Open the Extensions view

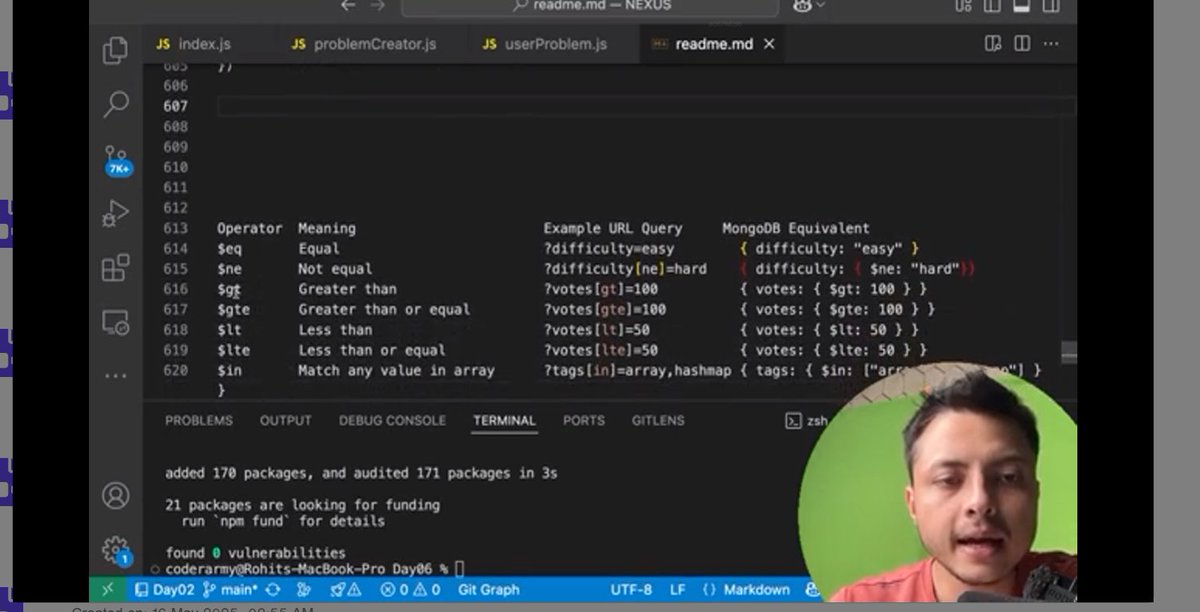(x=116, y=267)
